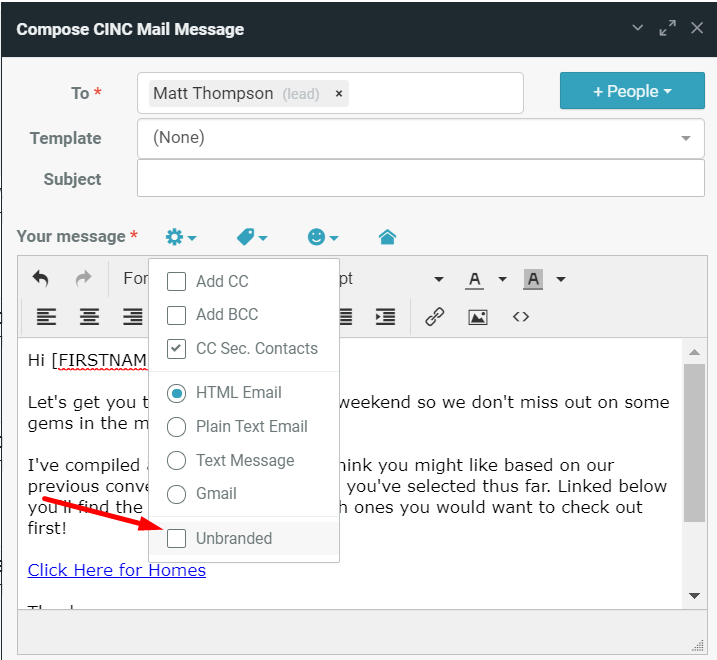The height and width of the screenshot is (660, 717).
Task: Increase indent of text
Action: pyautogui.click(x=385, y=317)
